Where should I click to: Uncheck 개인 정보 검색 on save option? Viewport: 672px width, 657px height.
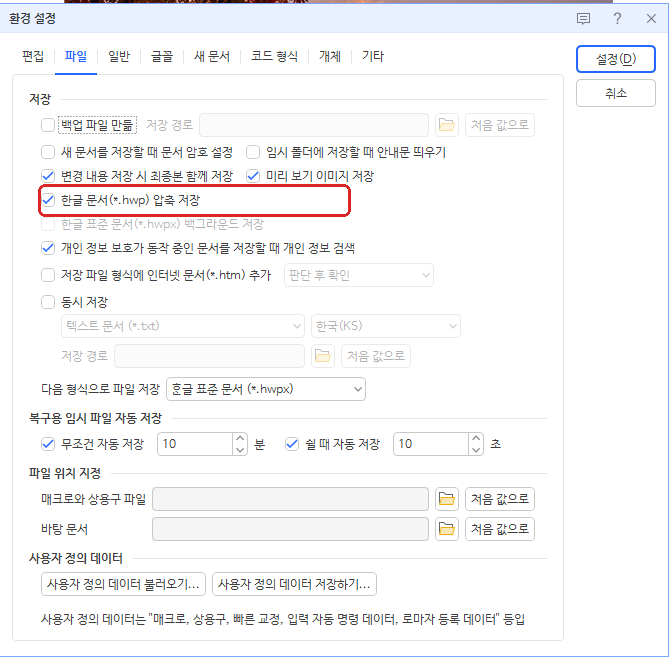[48, 248]
